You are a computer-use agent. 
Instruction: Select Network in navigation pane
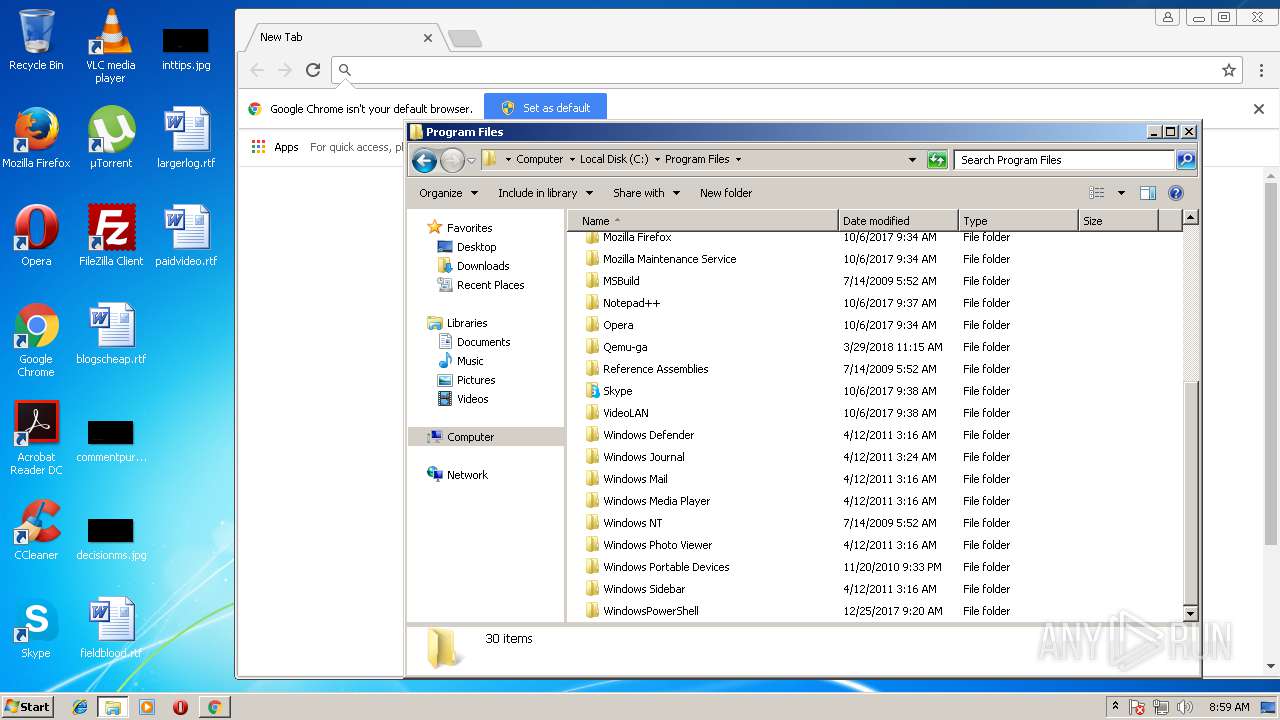click(x=467, y=475)
